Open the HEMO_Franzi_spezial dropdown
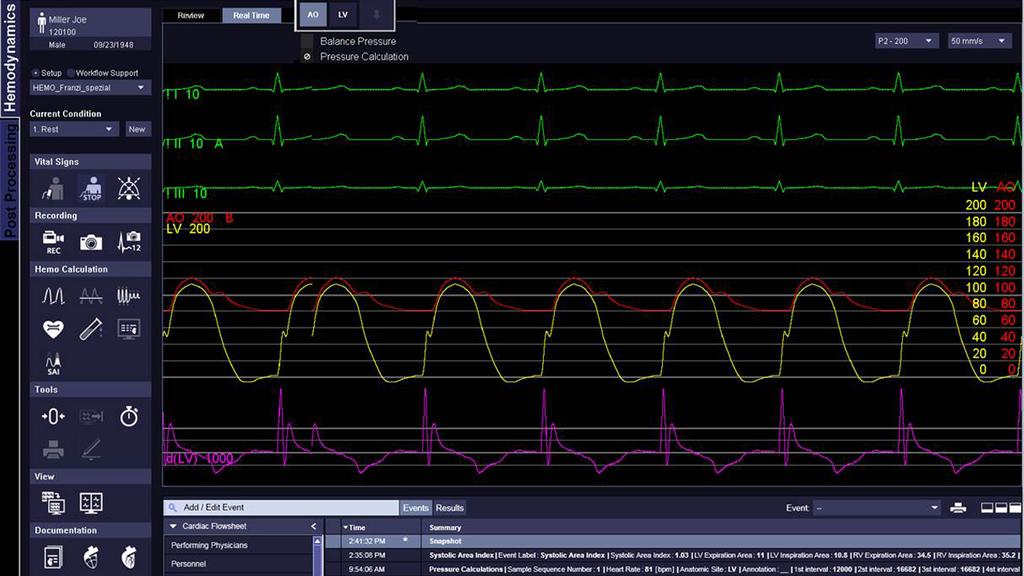 89,88
